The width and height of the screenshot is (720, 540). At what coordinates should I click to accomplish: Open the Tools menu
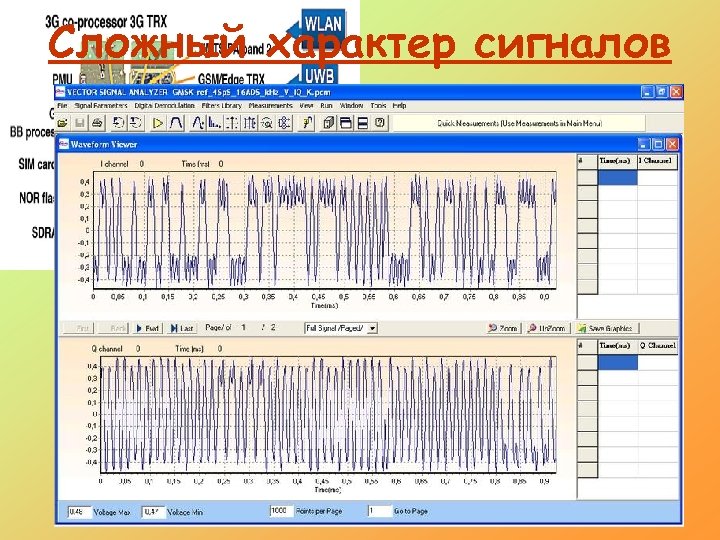coord(378,106)
